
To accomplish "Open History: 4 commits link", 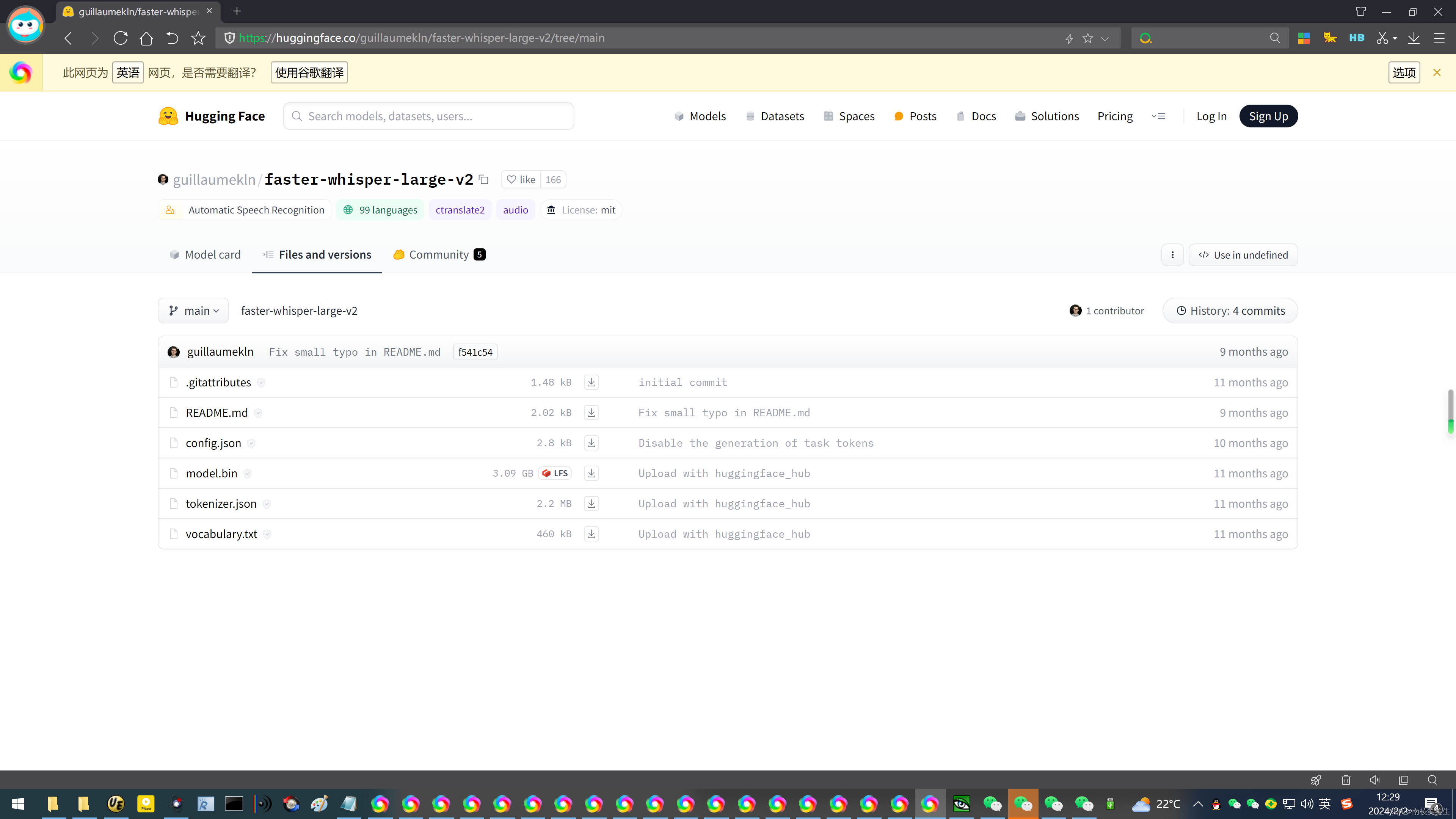I will [x=1230, y=310].
